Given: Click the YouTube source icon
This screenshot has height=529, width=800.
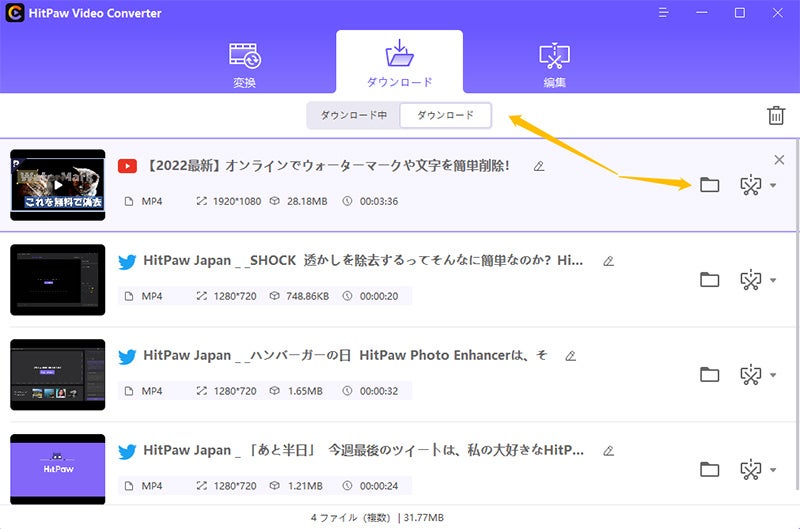Looking at the screenshot, I should tap(127, 166).
